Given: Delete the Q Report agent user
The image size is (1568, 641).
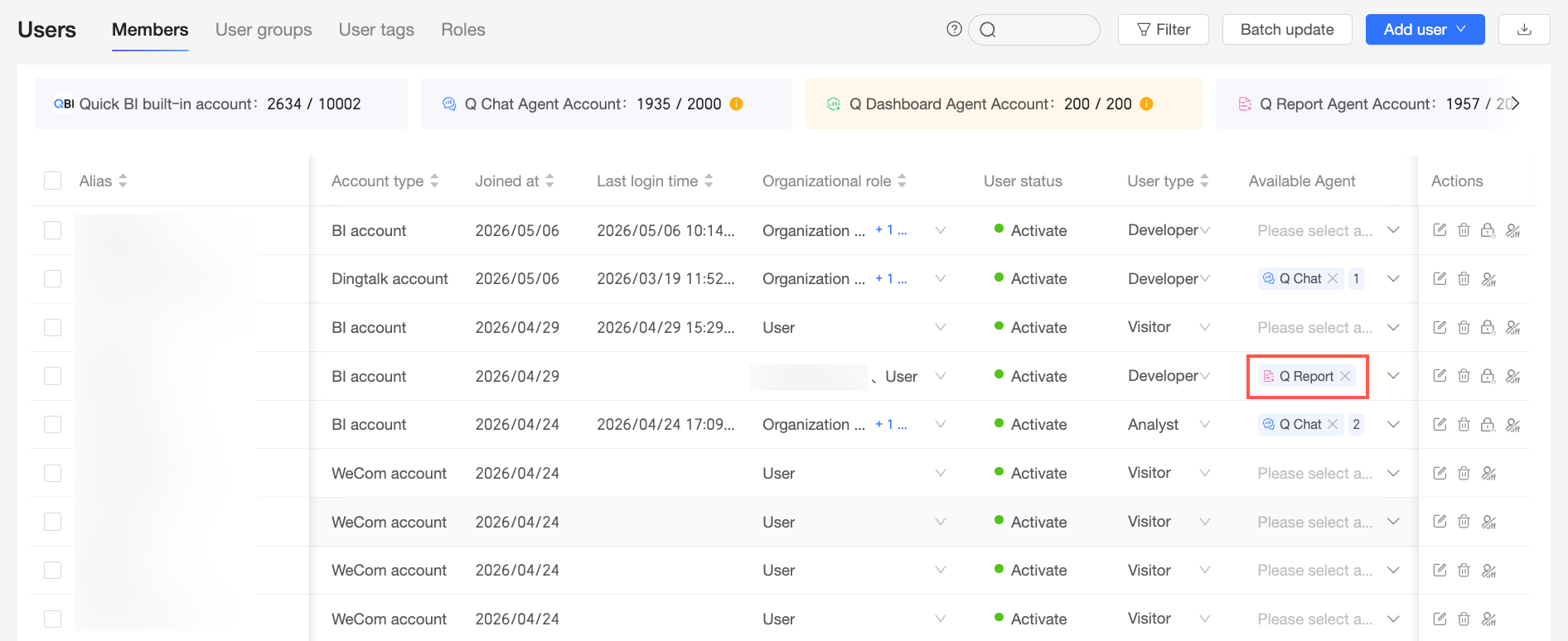Looking at the screenshot, I should [x=1464, y=376].
